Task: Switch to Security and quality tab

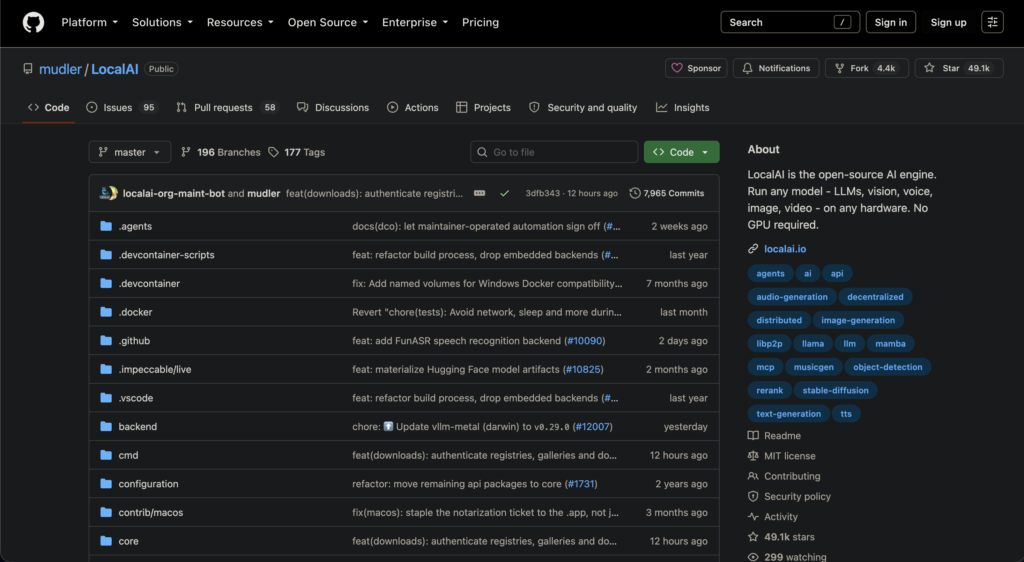Action: 583,108
